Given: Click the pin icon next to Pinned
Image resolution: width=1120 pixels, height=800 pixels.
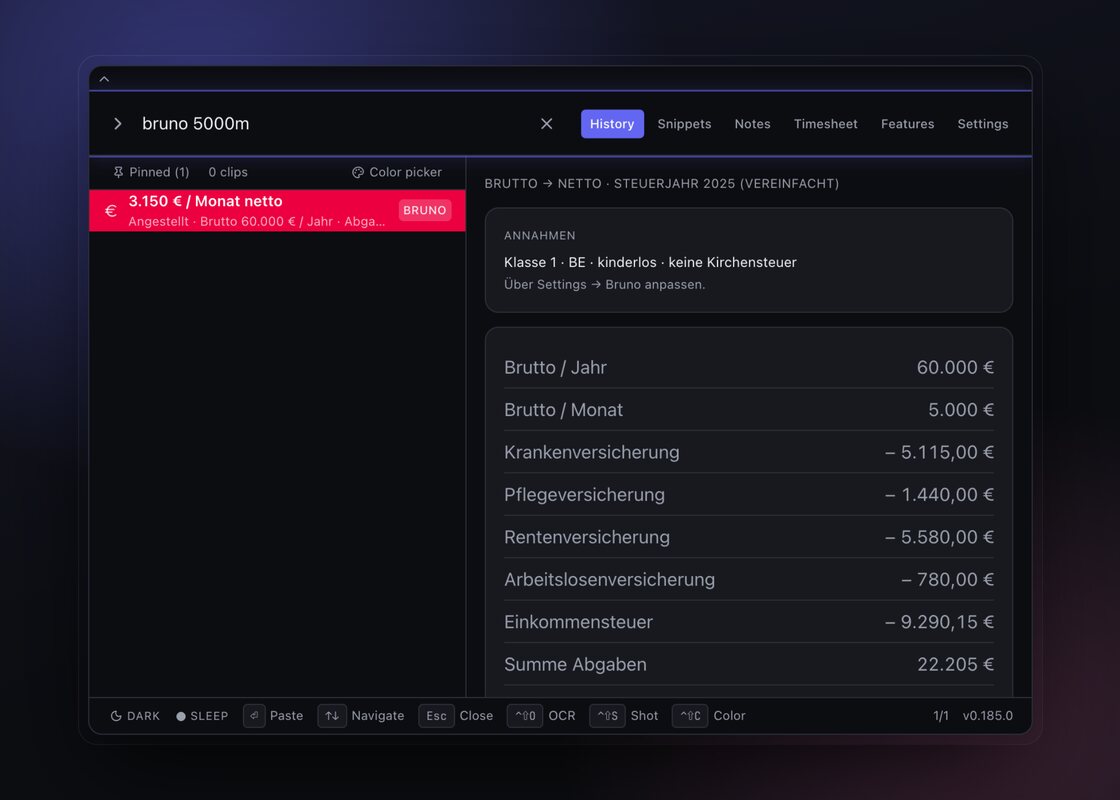Looking at the screenshot, I should tap(119, 172).
